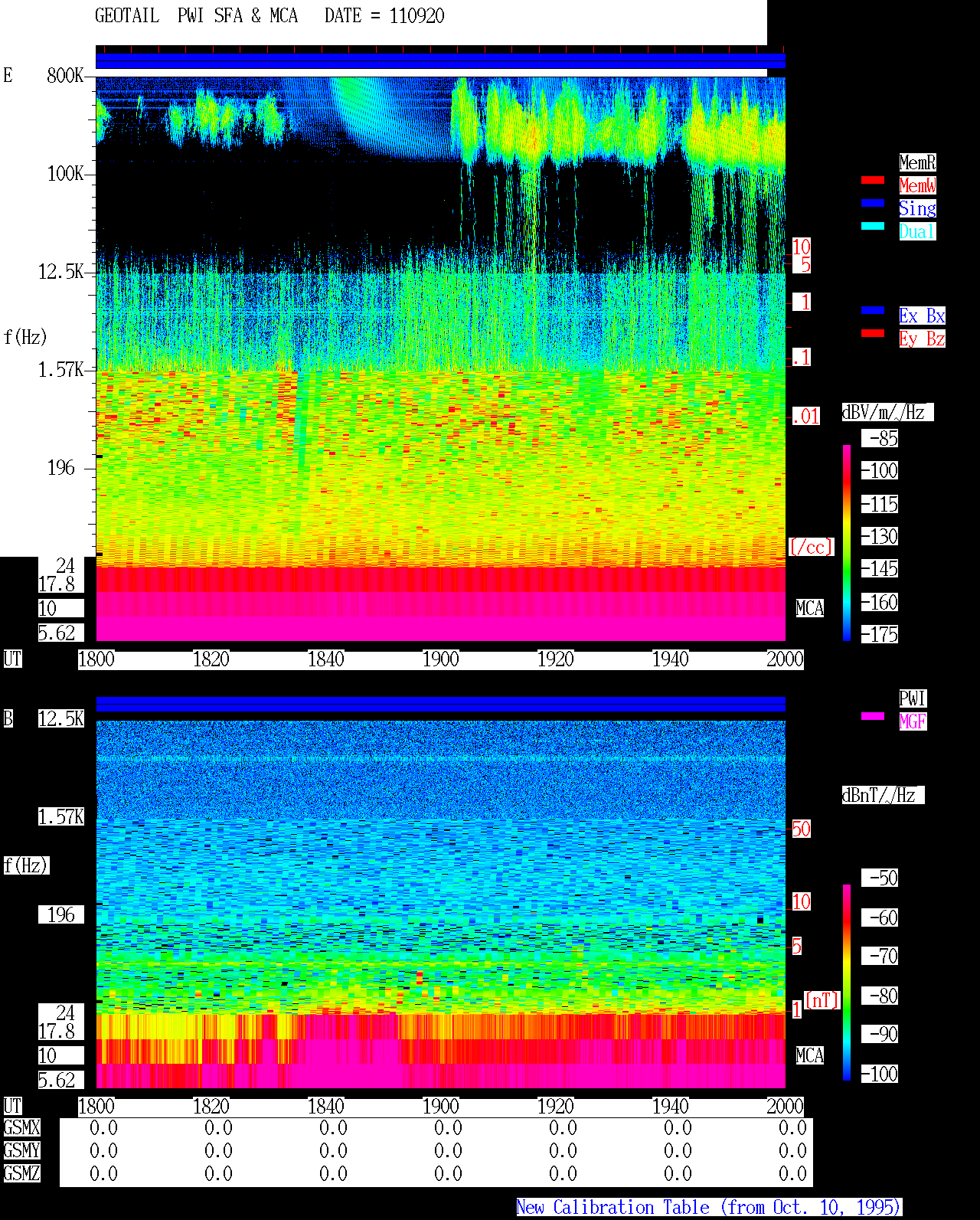
Task: Click the red Ey Bz legend label
Action: [922, 339]
